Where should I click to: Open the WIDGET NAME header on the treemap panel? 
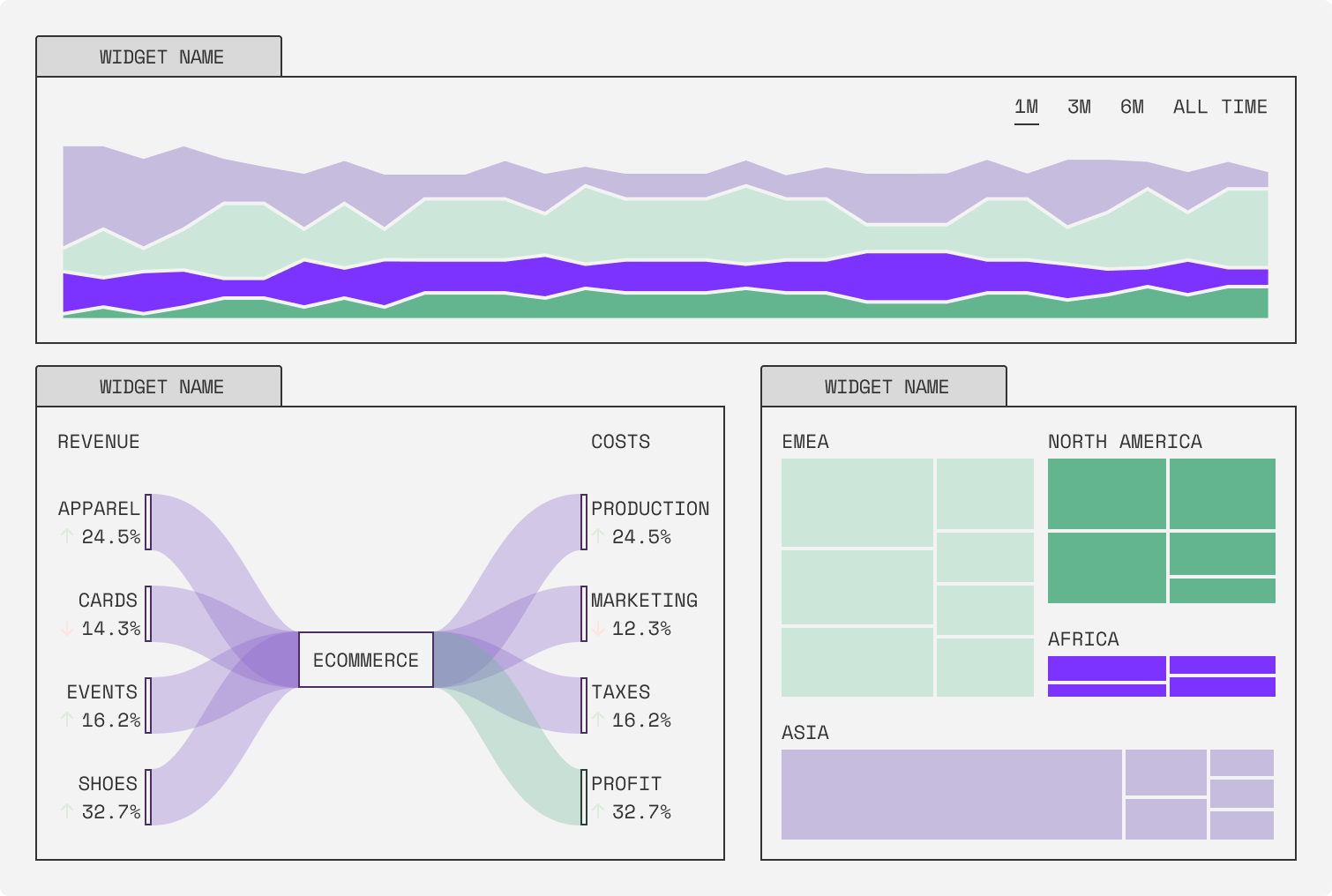pyautogui.click(x=886, y=385)
